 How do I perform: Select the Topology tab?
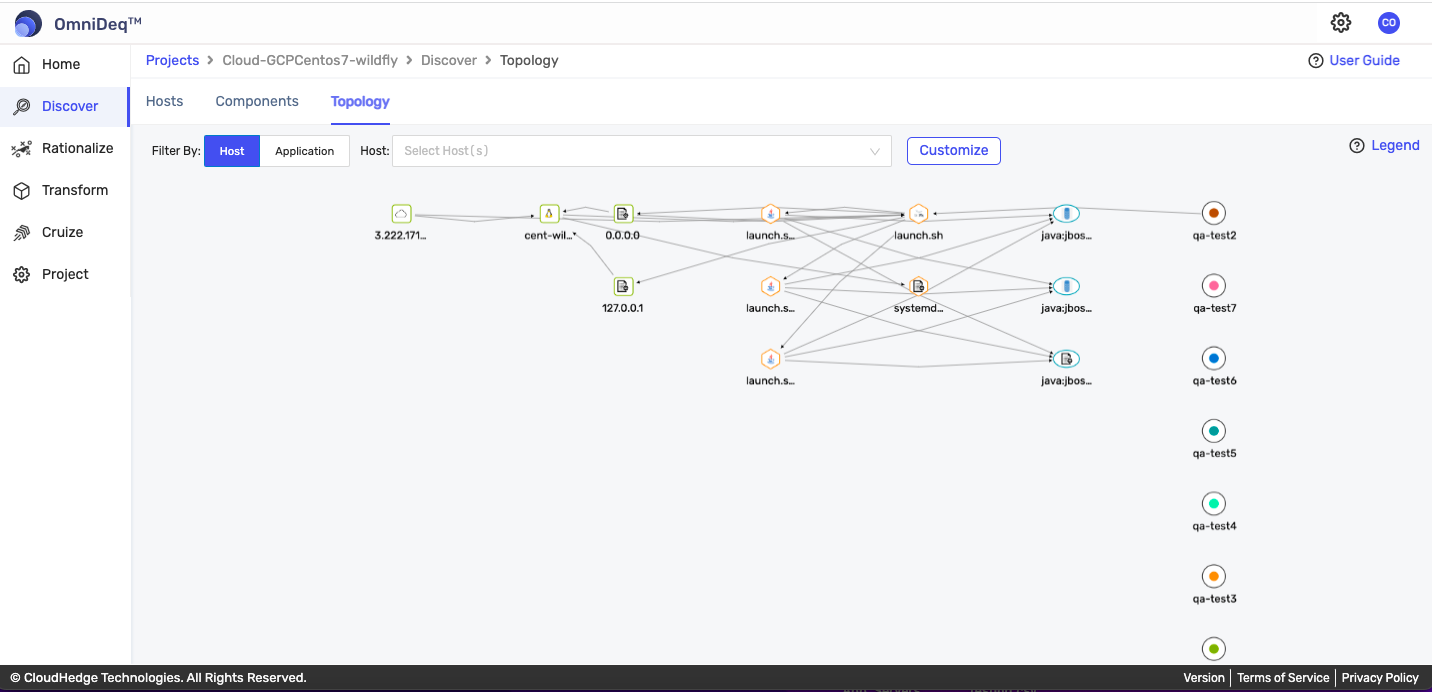(x=360, y=101)
